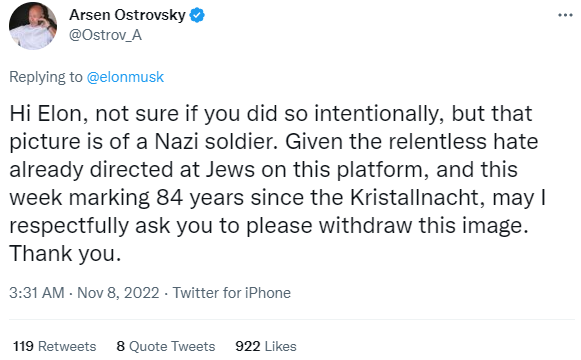Image resolution: width=581 pixels, height=360 pixels.
Task: Open Arsen Ostrovsky's profile picture
Action: [x=33, y=26]
